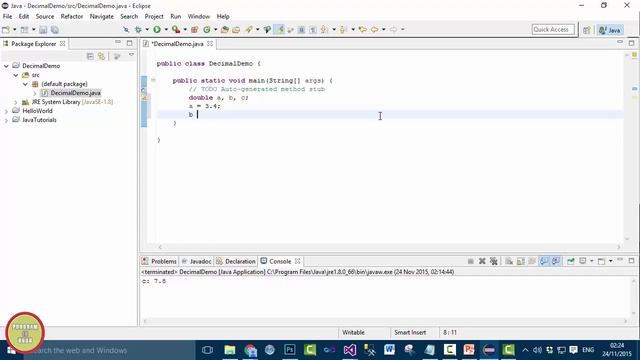Click the Toggle Block Selection icon

(x=301, y=29)
